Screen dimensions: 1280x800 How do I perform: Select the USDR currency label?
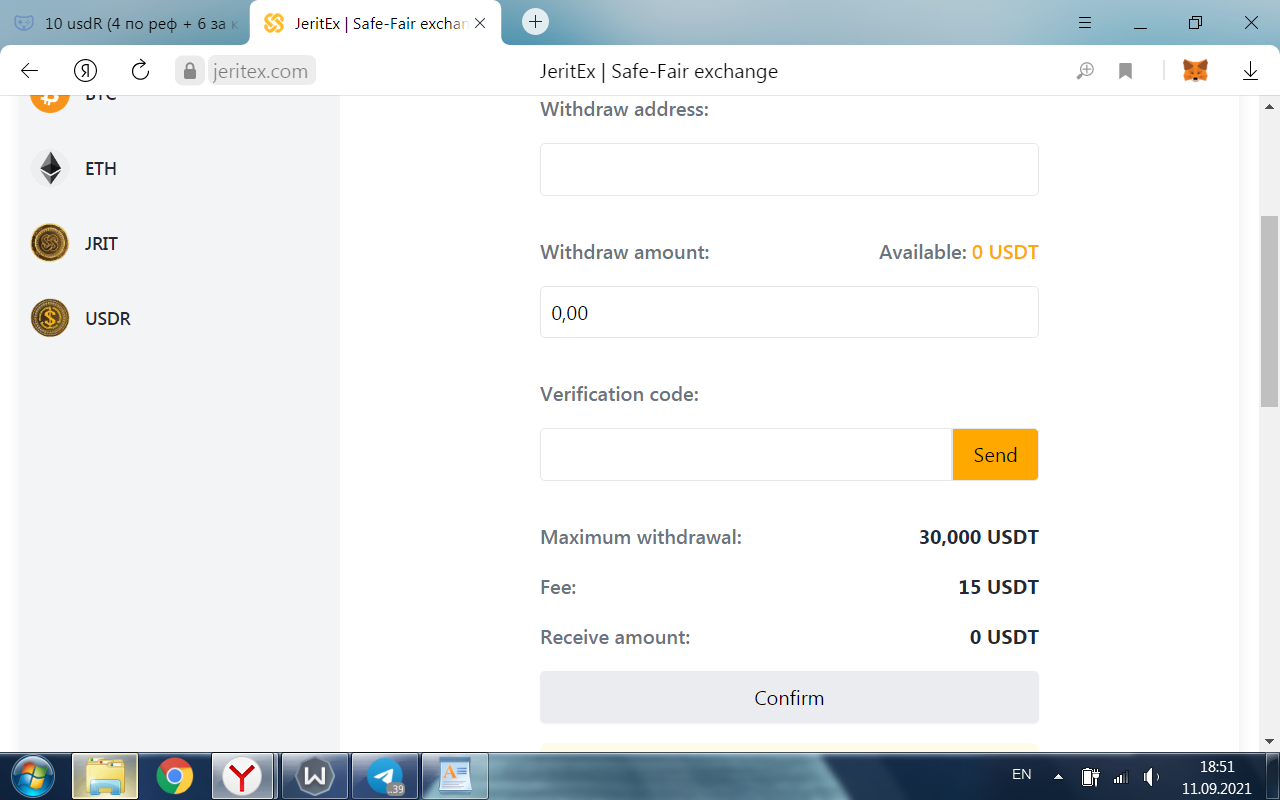pos(108,319)
